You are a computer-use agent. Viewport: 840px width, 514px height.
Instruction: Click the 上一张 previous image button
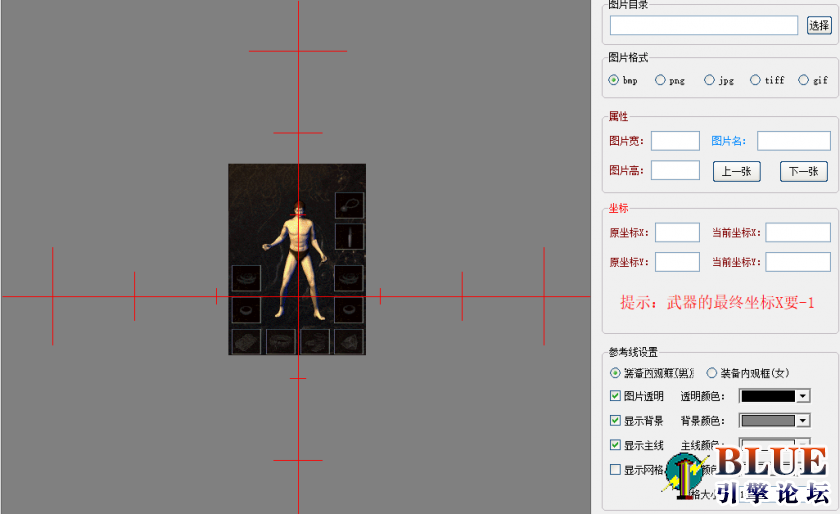(x=737, y=172)
